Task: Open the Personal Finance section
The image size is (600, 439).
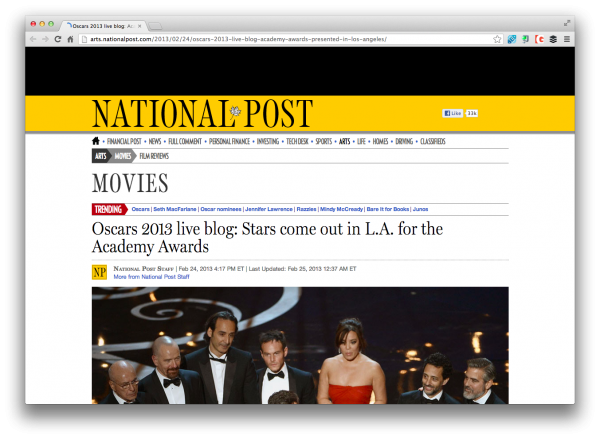Action: (x=229, y=141)
